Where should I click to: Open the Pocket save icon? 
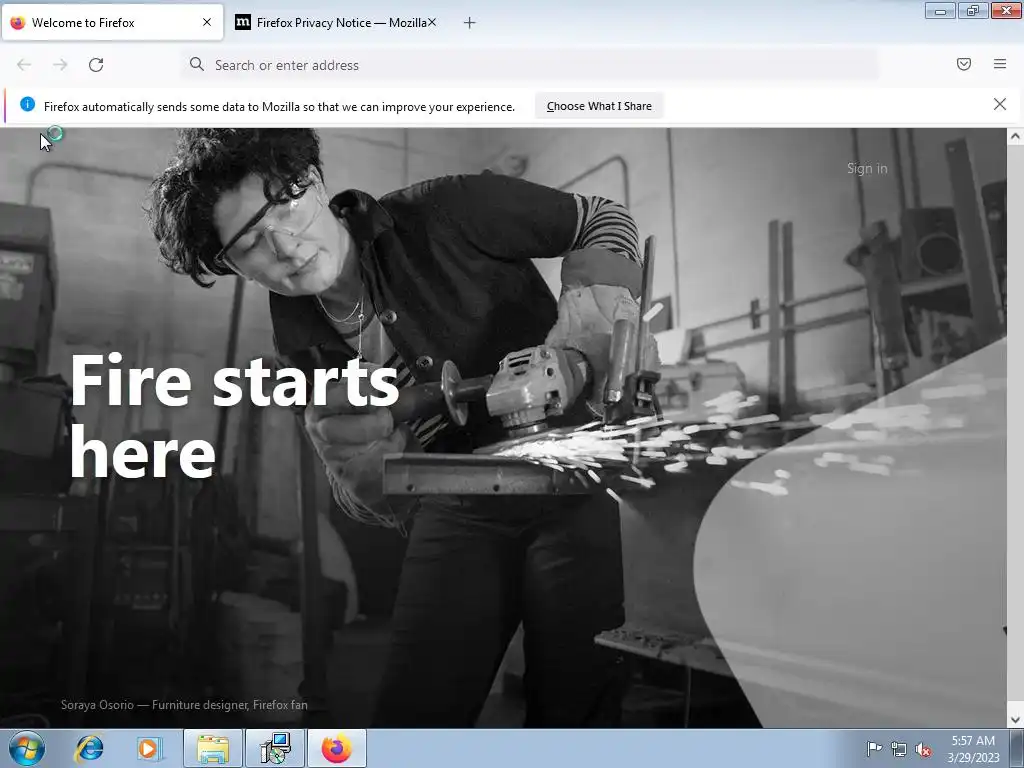(x=964, y=64)
